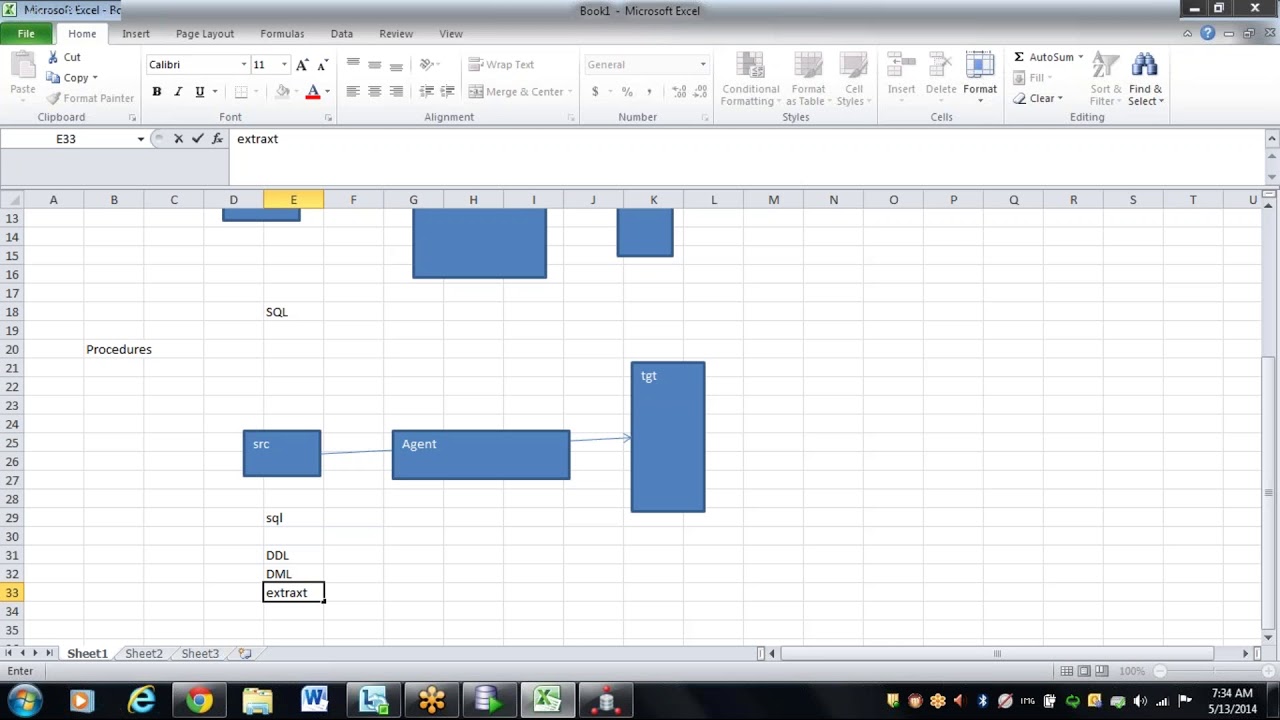Open the Orientation text-angle options
1280x720 pixels.
point(429,65)
